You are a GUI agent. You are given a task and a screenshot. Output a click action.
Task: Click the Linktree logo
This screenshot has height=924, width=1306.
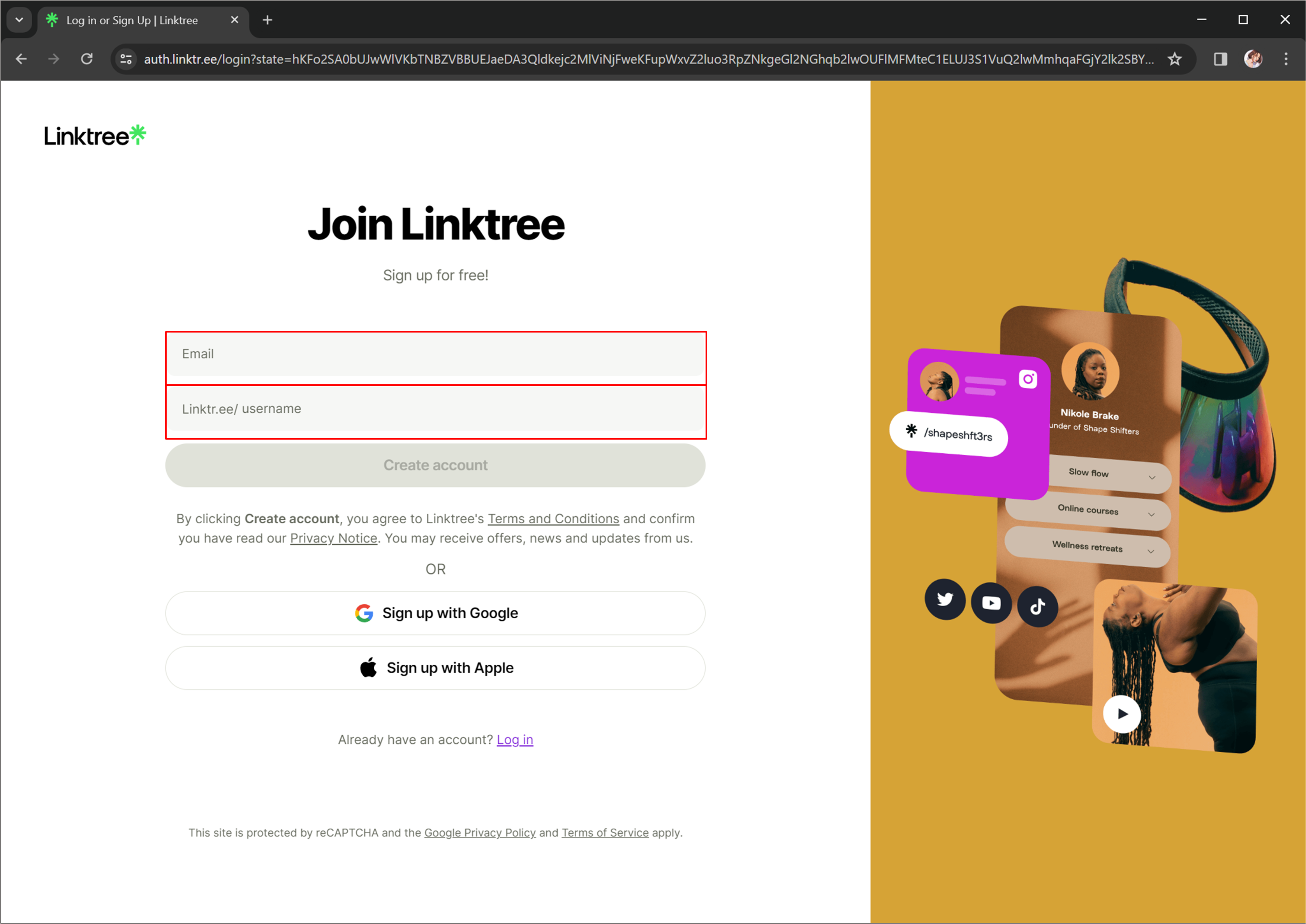tap(95, 136)
